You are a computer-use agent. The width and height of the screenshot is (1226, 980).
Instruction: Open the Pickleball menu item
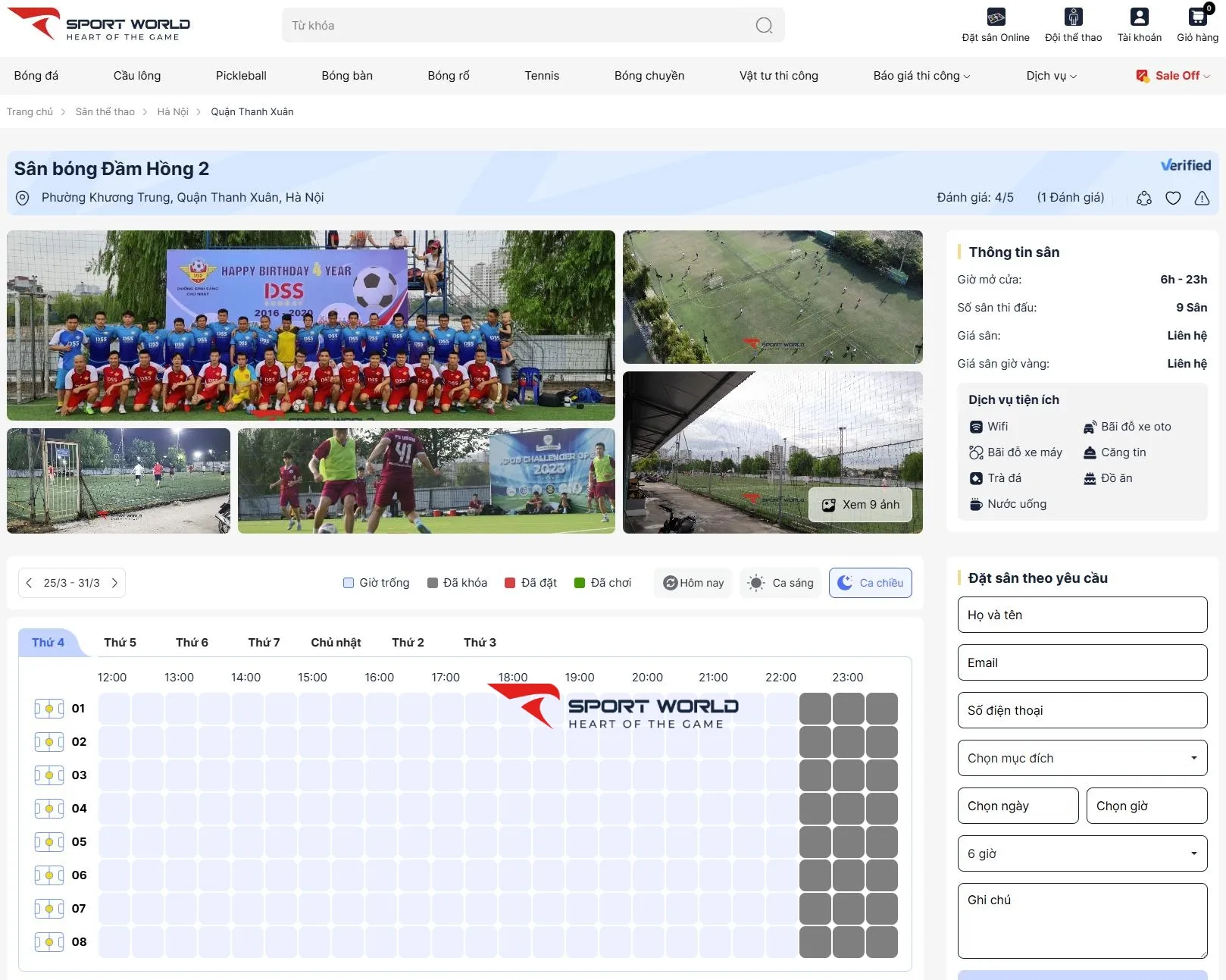tap(241, 76)
